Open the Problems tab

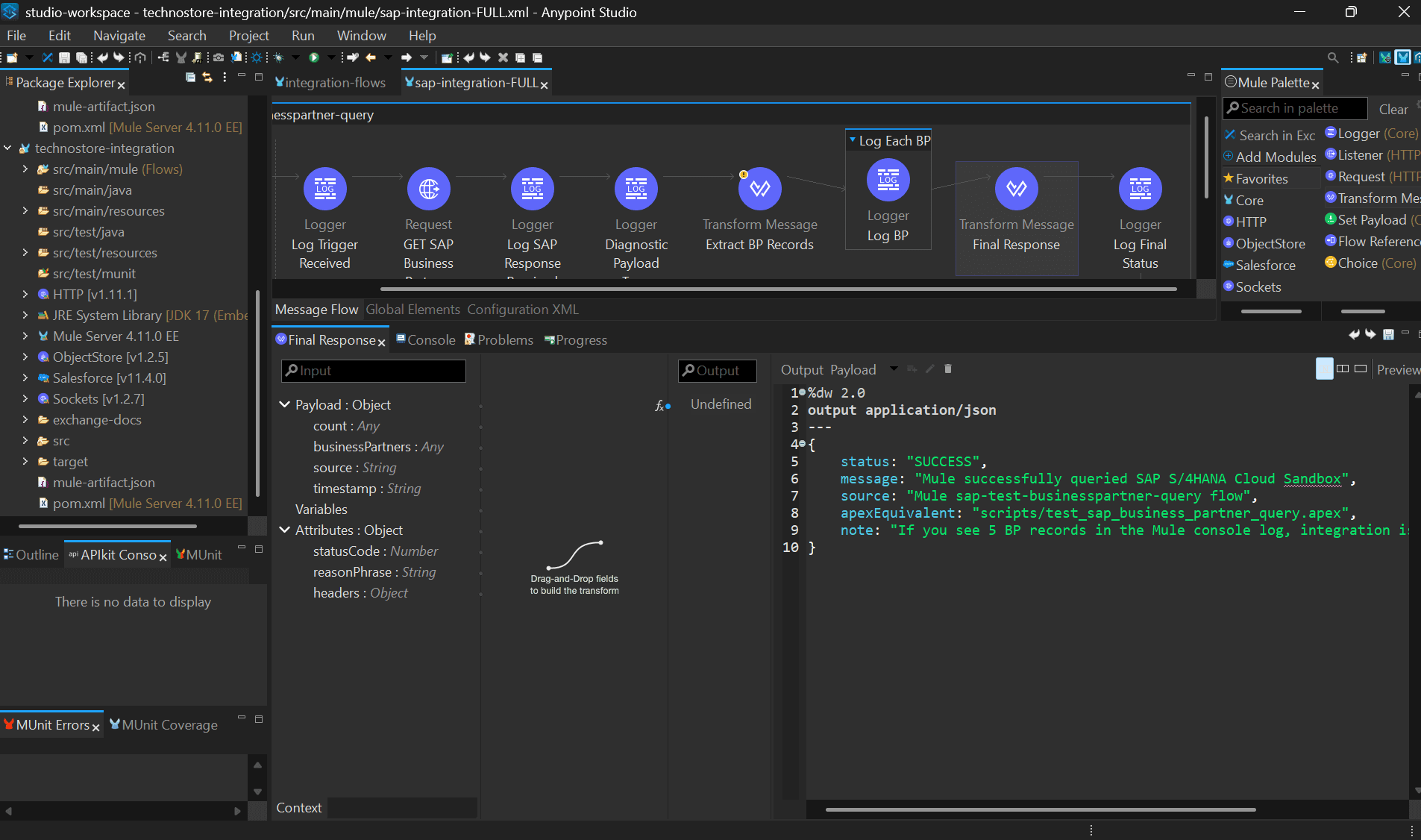click(x=498, y=339)
